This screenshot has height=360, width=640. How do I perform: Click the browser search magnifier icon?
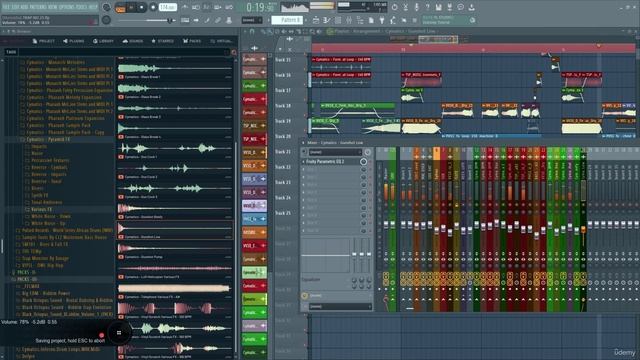pos(234,52)
